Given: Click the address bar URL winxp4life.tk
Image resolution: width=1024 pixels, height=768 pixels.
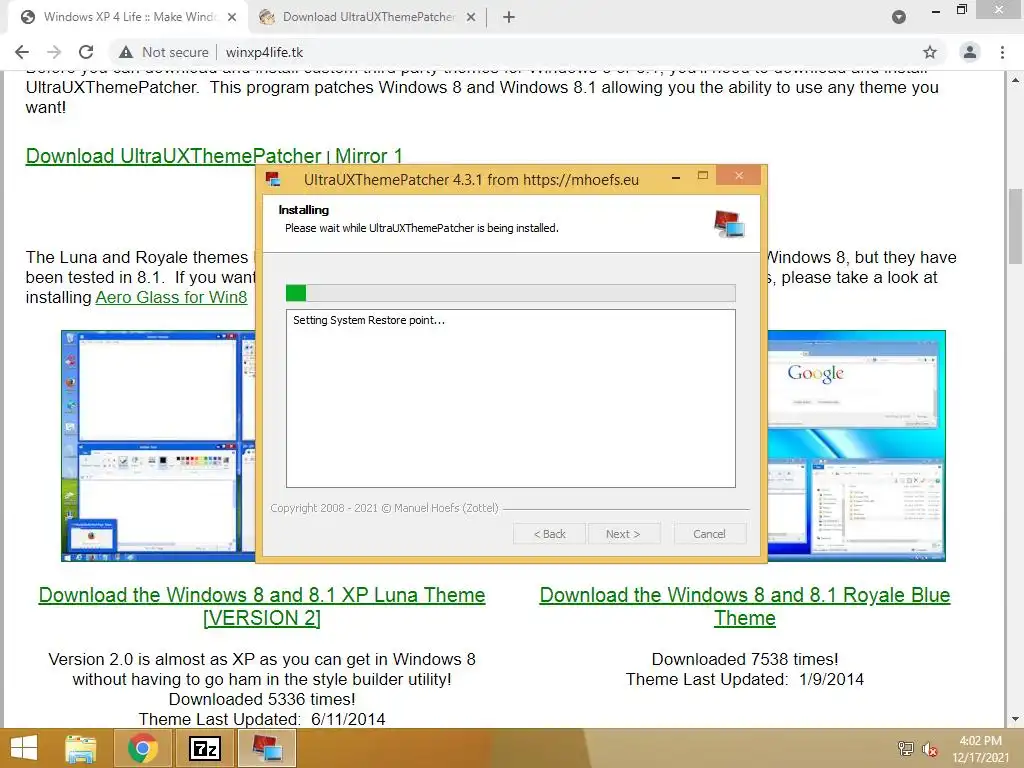Looking at the screenshot, I should tap(264, 52).
